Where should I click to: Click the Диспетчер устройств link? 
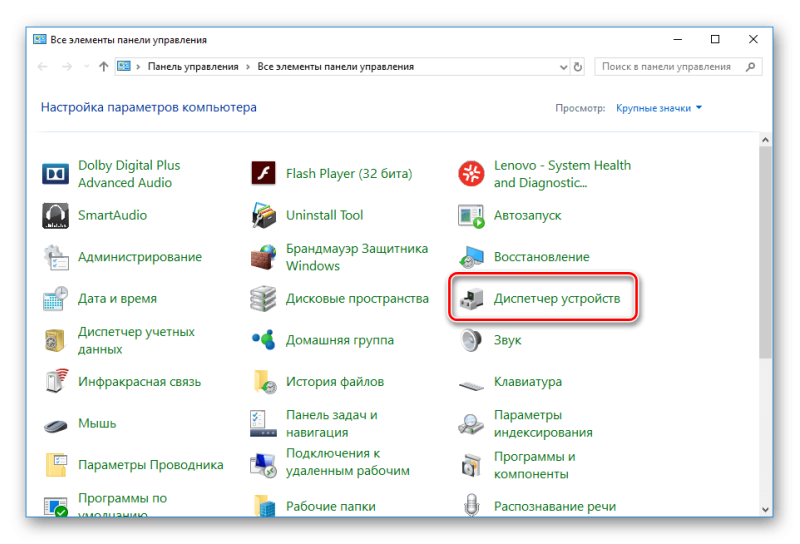(x=557, y=299)
